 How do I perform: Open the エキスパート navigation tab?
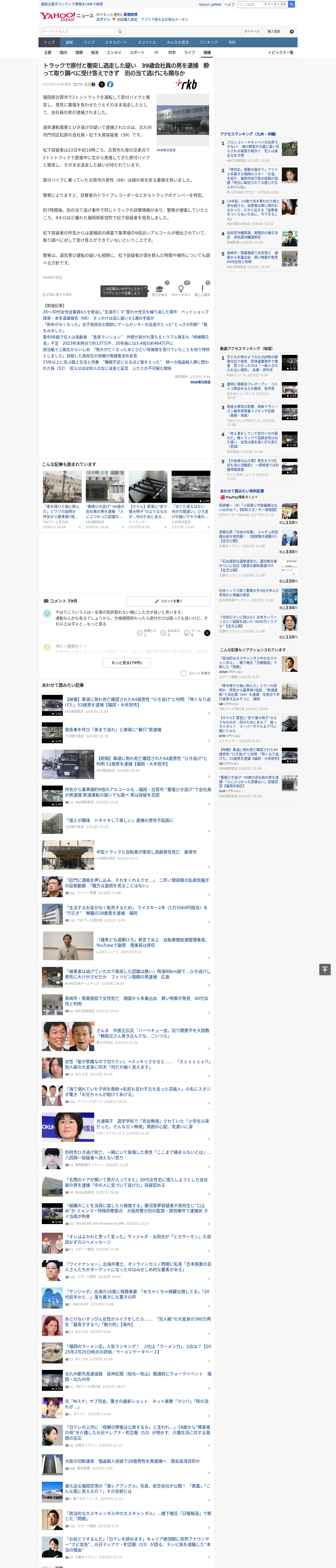click(116, 42)
